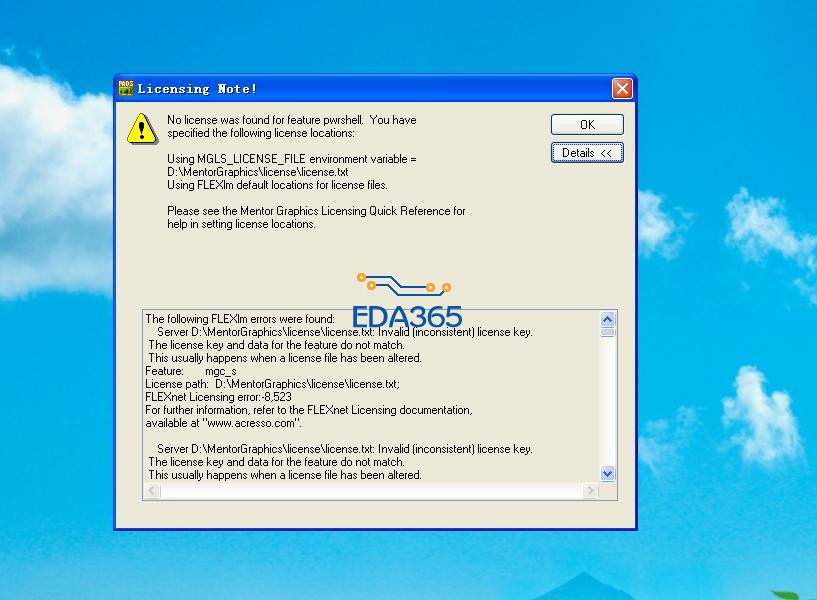817x600 pixels.
Task: Click the "License path:" line in details
Action: click(x=273, y=384)
